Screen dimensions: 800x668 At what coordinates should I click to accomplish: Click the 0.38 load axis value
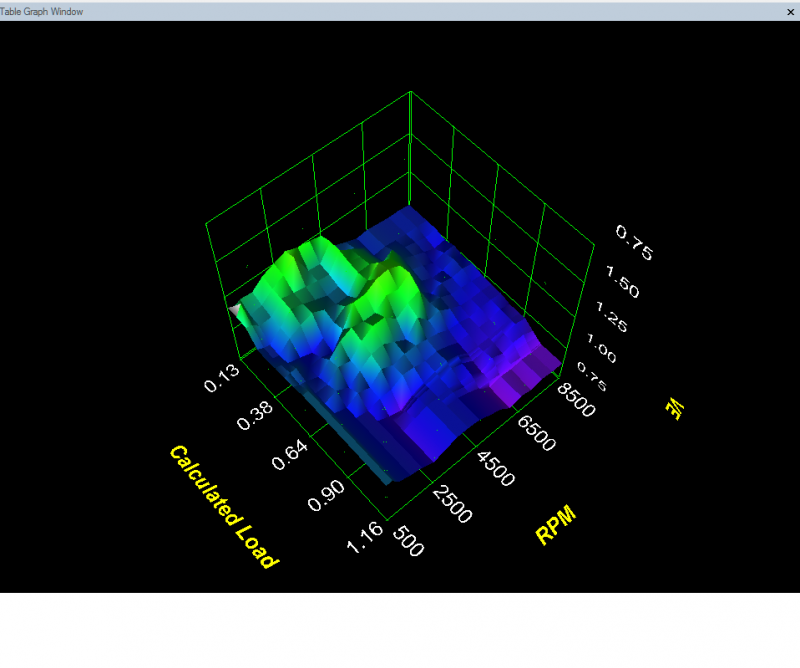pyautogui.click(x=255, y=415)
